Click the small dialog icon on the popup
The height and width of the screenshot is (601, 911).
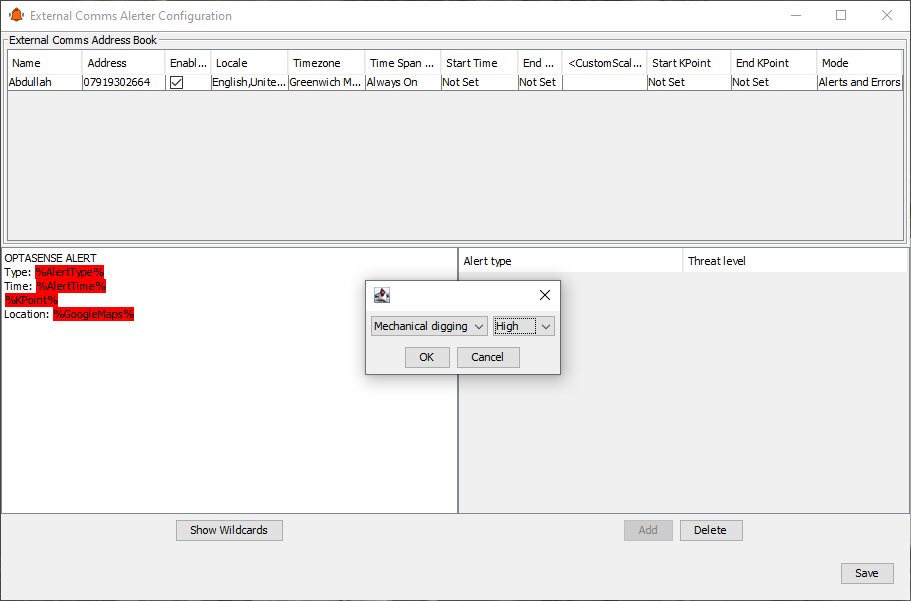[381, 295]
